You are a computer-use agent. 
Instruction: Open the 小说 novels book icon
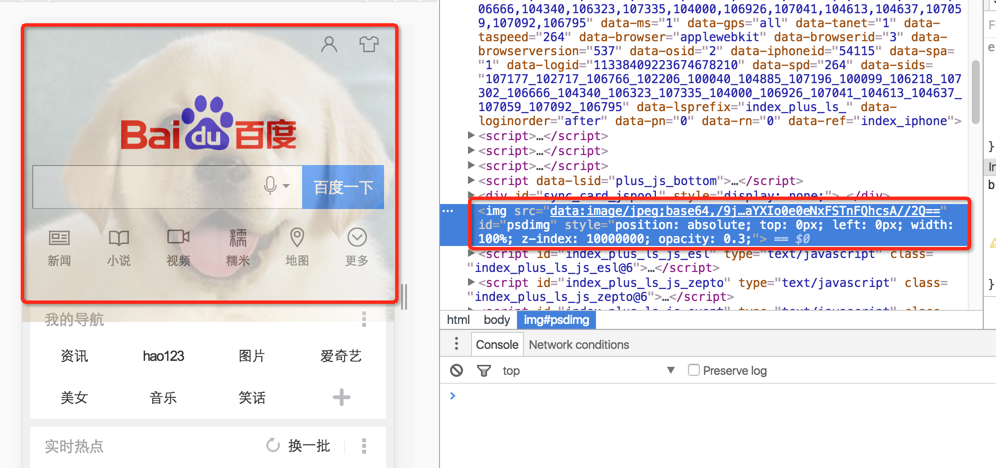(119, 238)
